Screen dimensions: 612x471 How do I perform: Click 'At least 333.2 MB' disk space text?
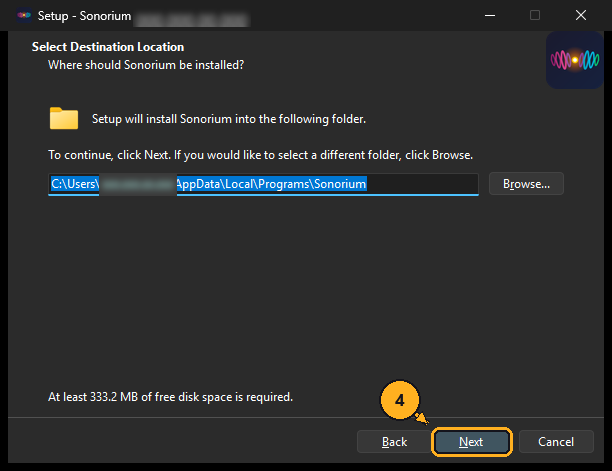pos(170,397)
